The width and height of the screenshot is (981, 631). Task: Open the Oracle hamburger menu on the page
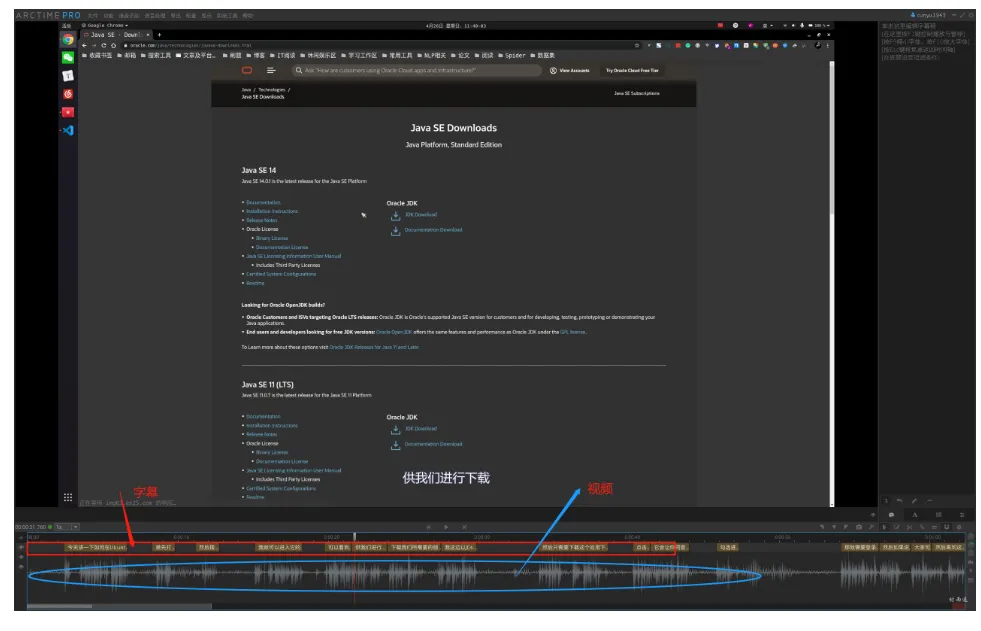pyautogui.click(x=271, y=70)
